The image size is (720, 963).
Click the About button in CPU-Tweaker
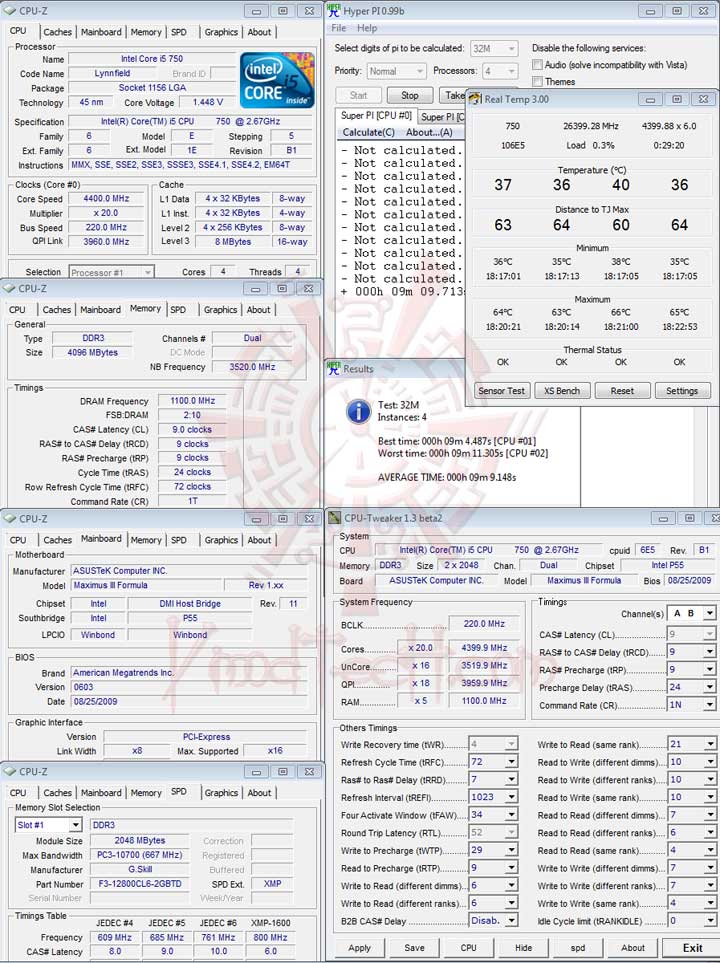click(x=633, y=948)
